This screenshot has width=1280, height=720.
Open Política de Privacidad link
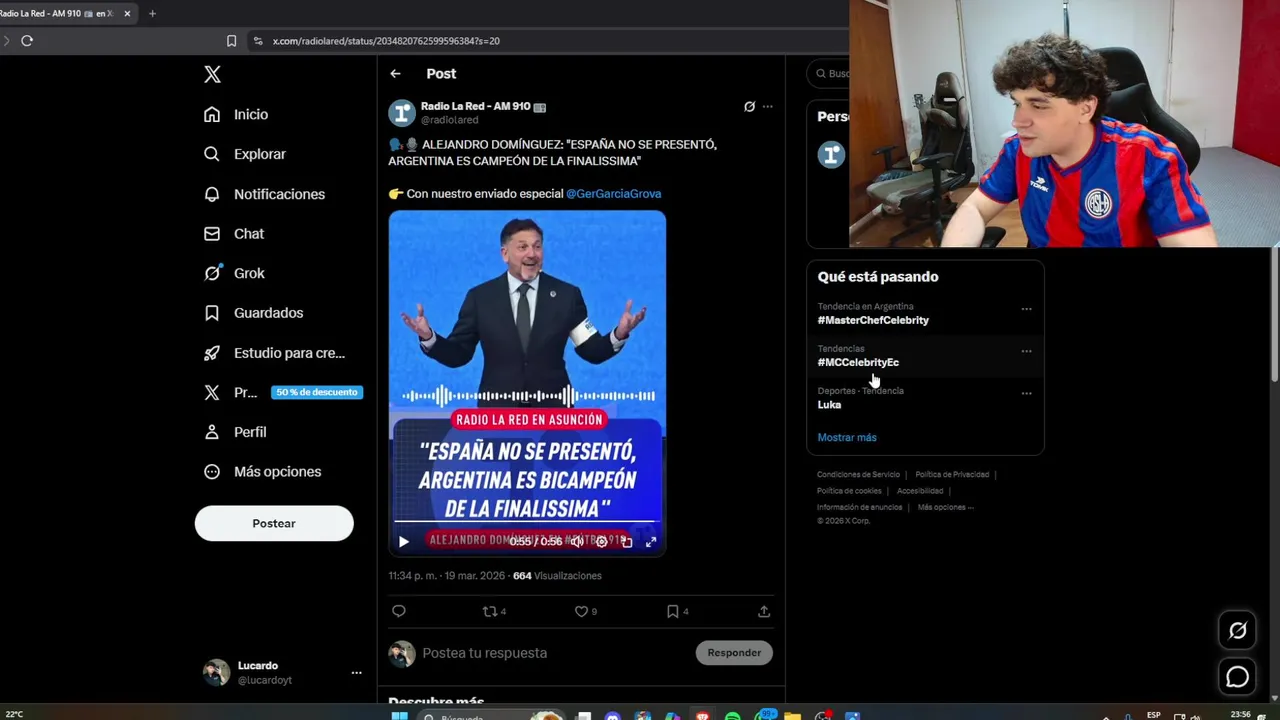952,474
